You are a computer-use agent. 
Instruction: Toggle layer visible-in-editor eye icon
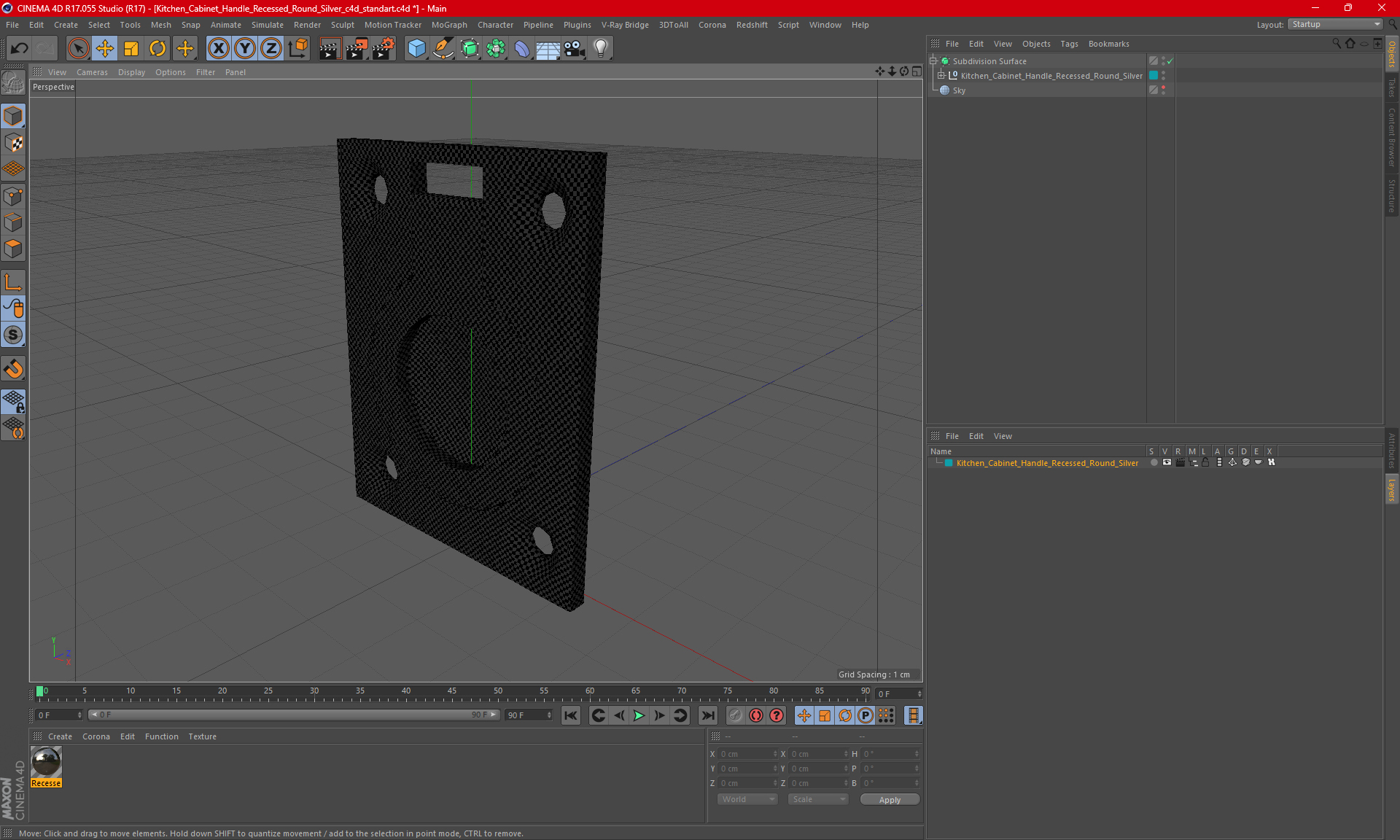[1167, 462]
